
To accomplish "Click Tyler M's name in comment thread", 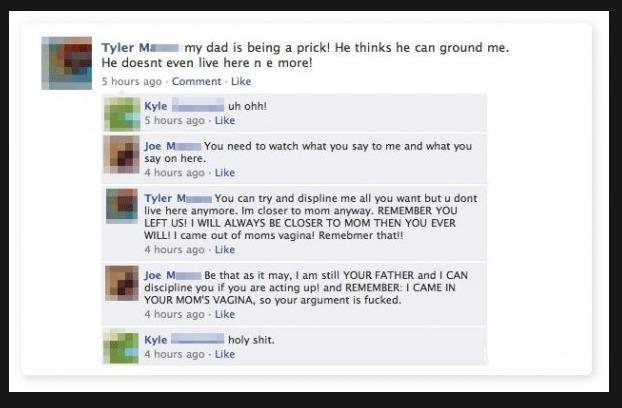I will coord(178,198).
